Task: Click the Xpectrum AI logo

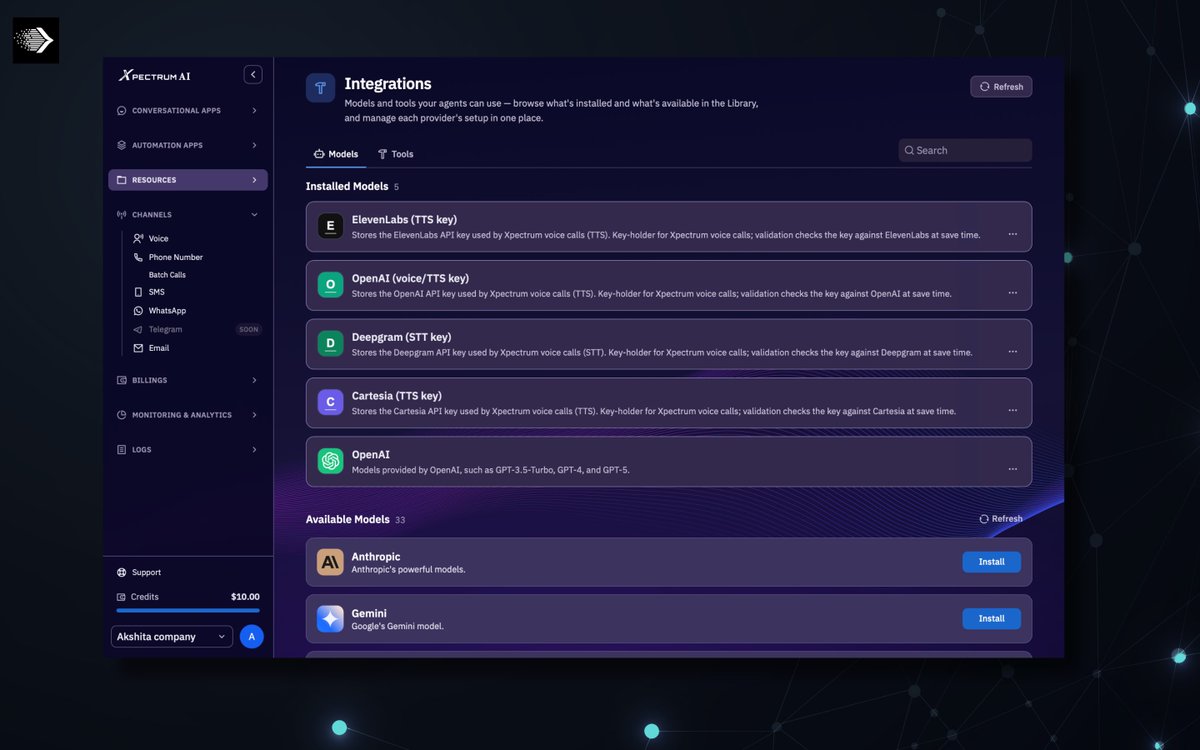Action: click(155, 75)
